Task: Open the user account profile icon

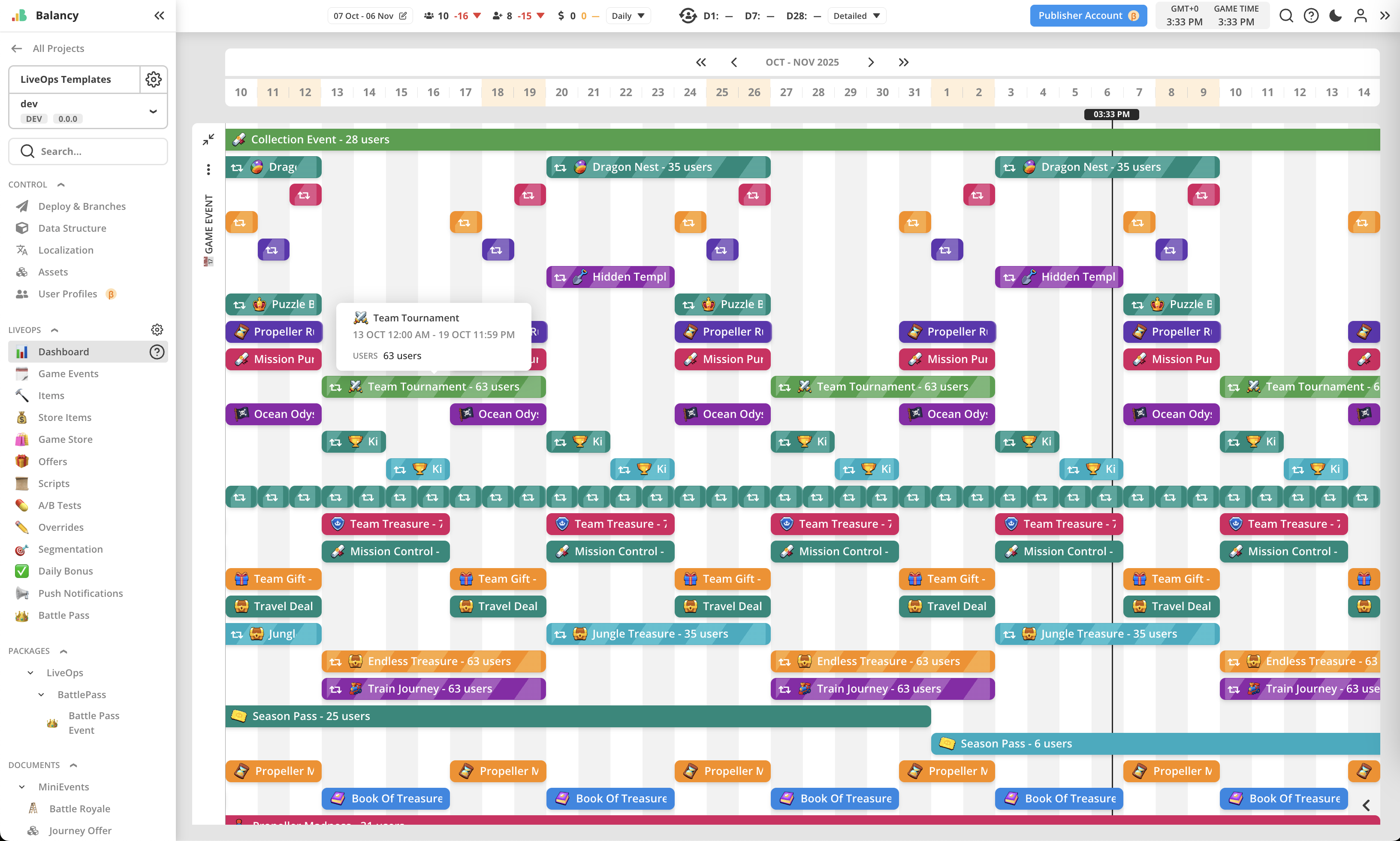Action: tap(1361, 15)
